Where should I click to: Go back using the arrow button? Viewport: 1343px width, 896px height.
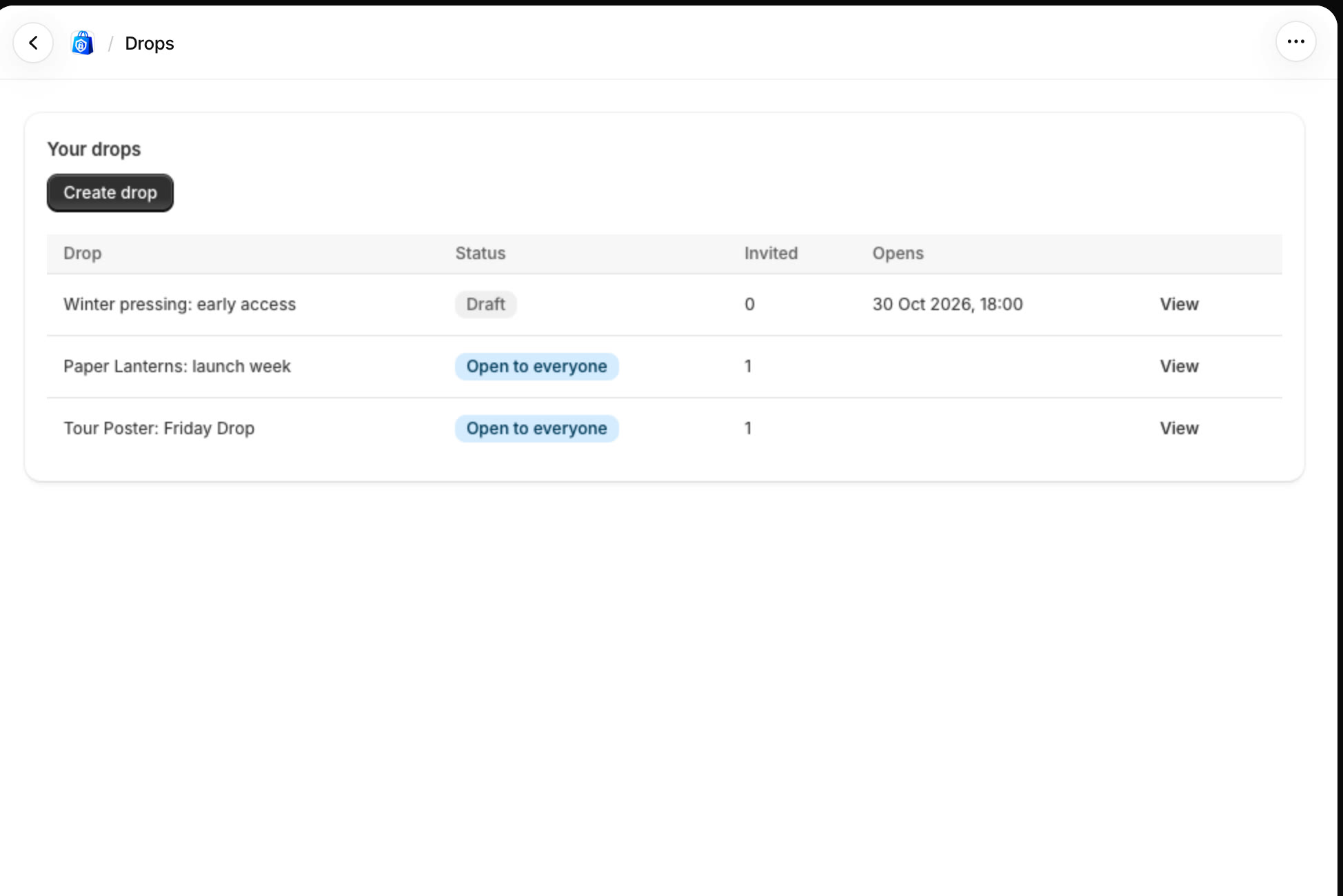[x=33, y=43]
